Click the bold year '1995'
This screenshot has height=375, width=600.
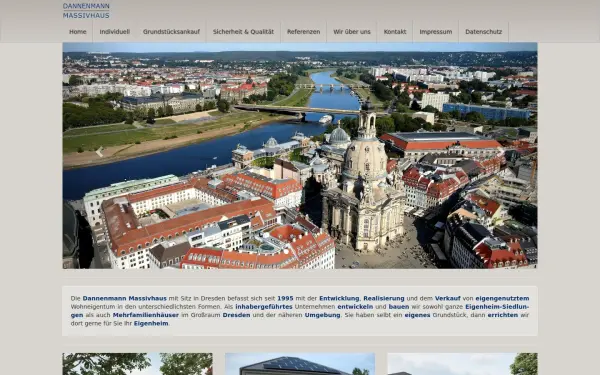(285, 298)
